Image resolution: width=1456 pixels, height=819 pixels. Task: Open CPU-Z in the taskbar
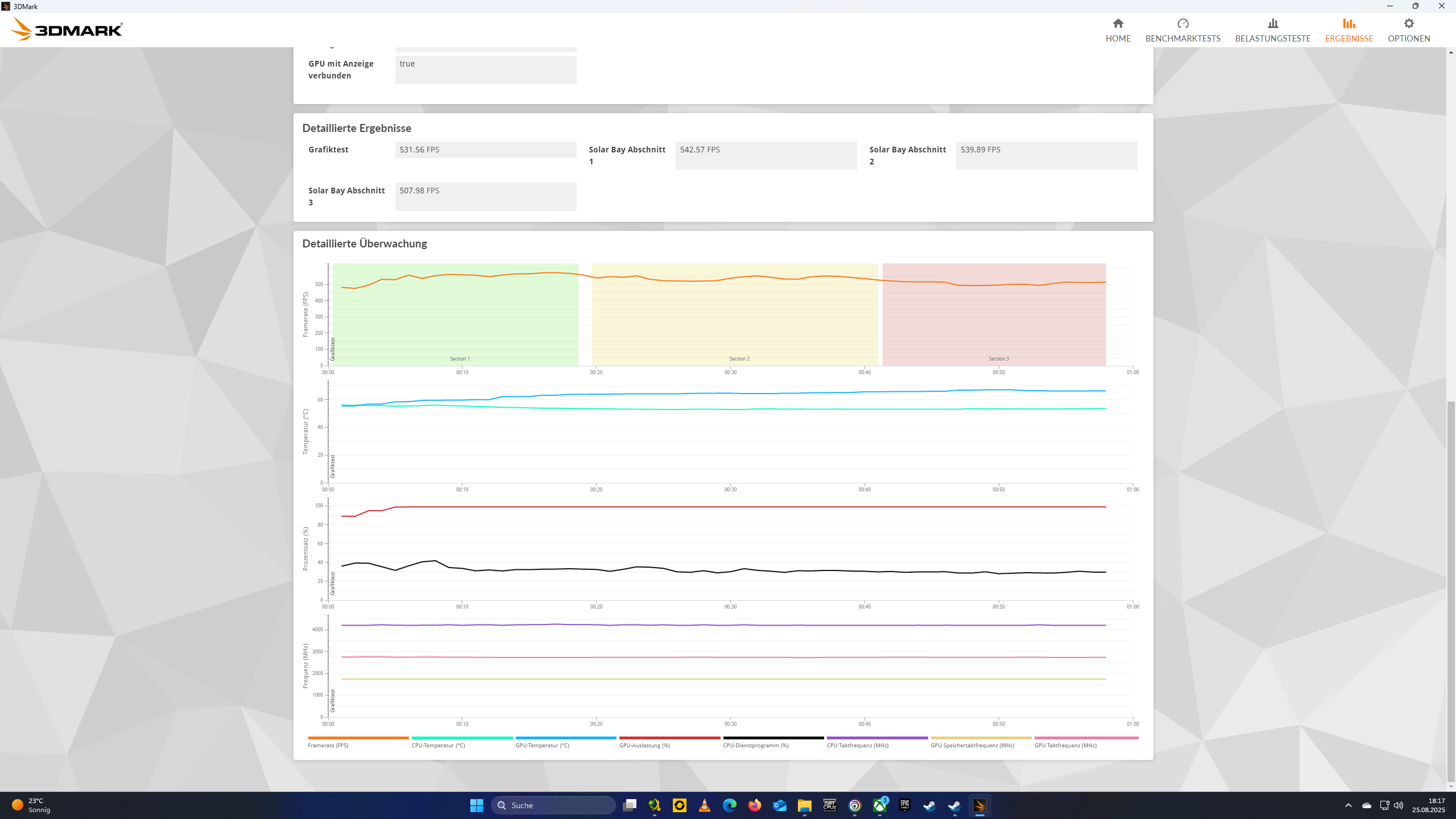[x=829, y=805]
